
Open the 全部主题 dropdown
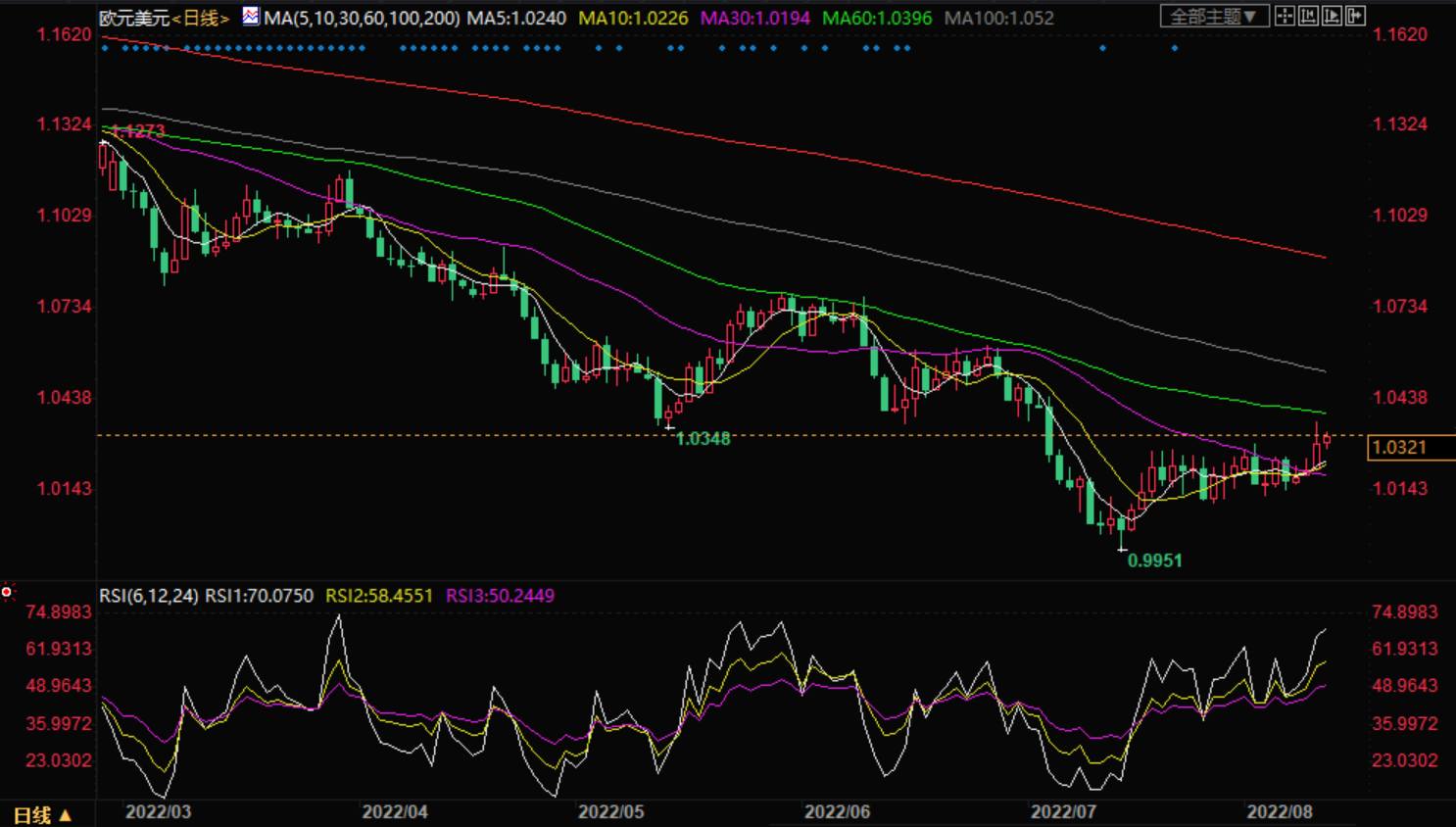pyautogui.click(x=1214, y=17)
